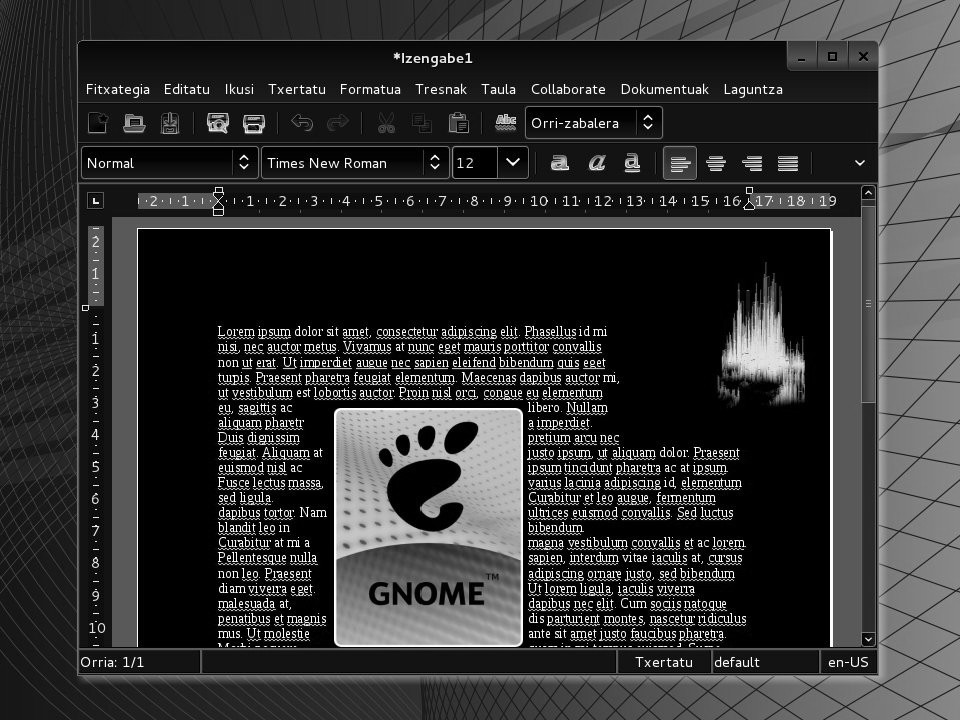Paste from clipboard with the paste icon

(x=458, y=123)
